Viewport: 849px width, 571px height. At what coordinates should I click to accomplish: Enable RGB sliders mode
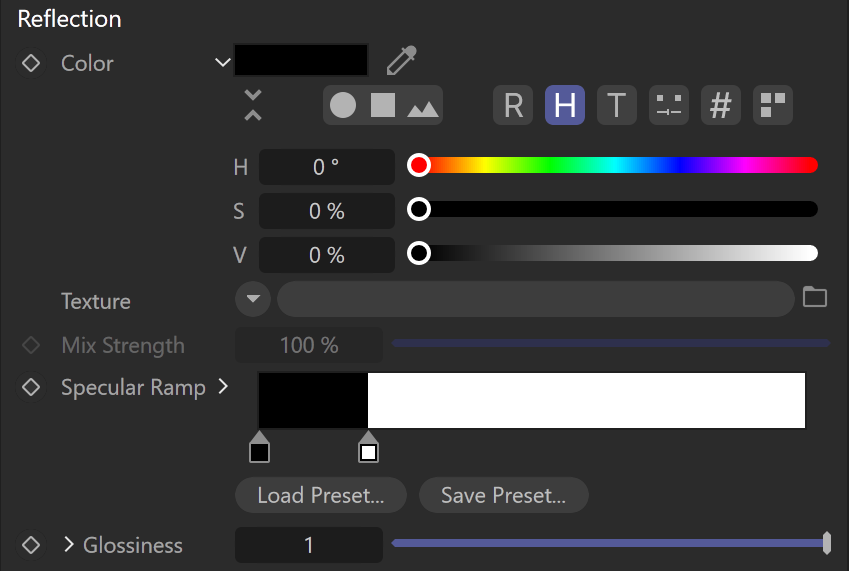(513, 105)
